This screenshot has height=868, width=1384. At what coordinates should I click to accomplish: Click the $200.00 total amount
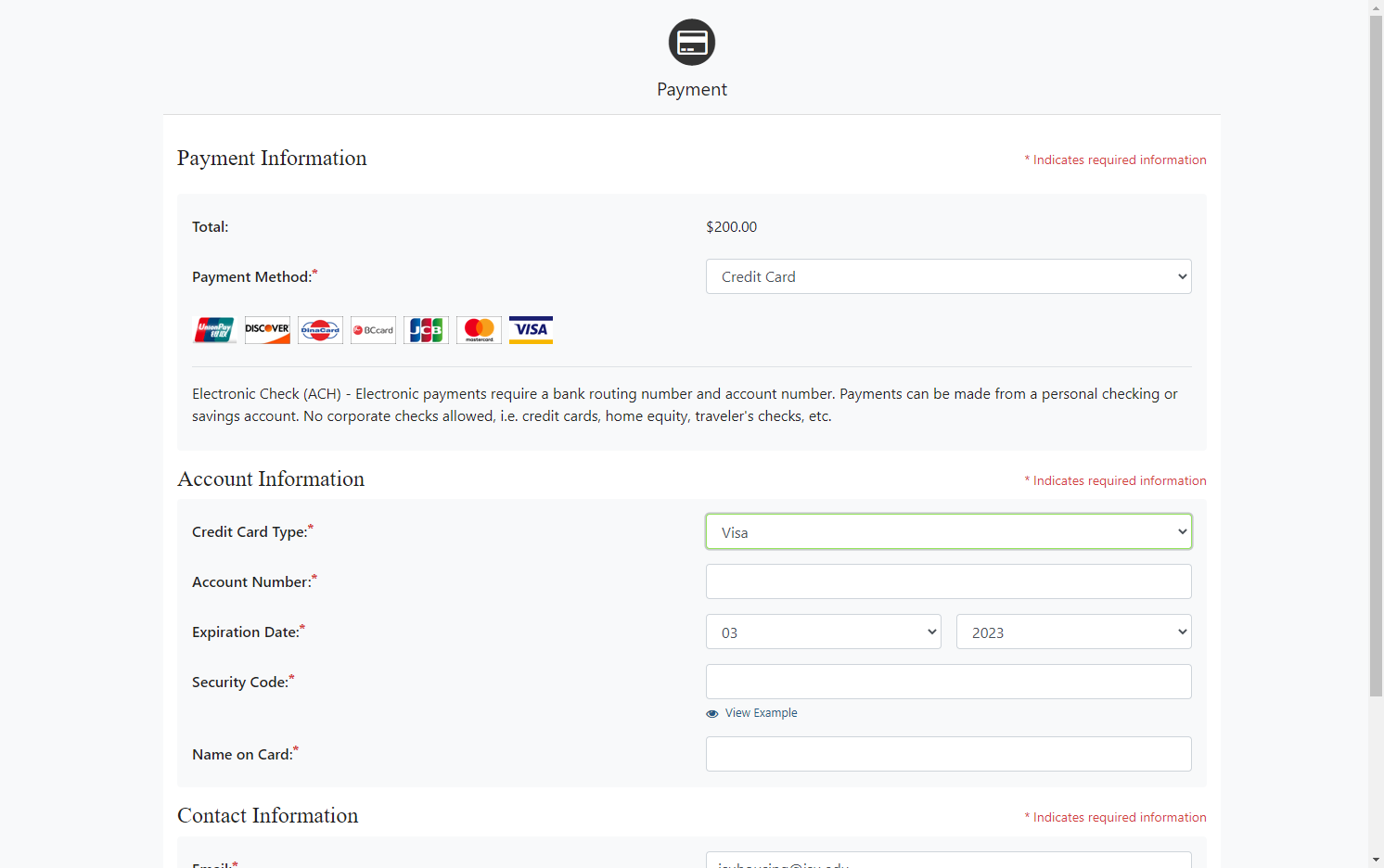(731, 226)
